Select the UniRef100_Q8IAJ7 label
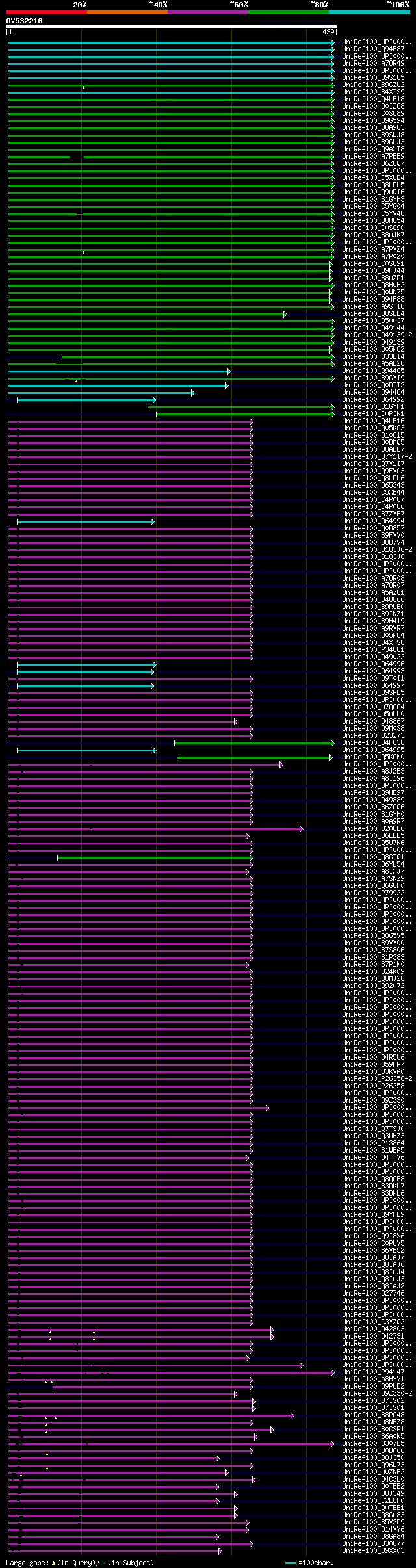 [373, 1258]
